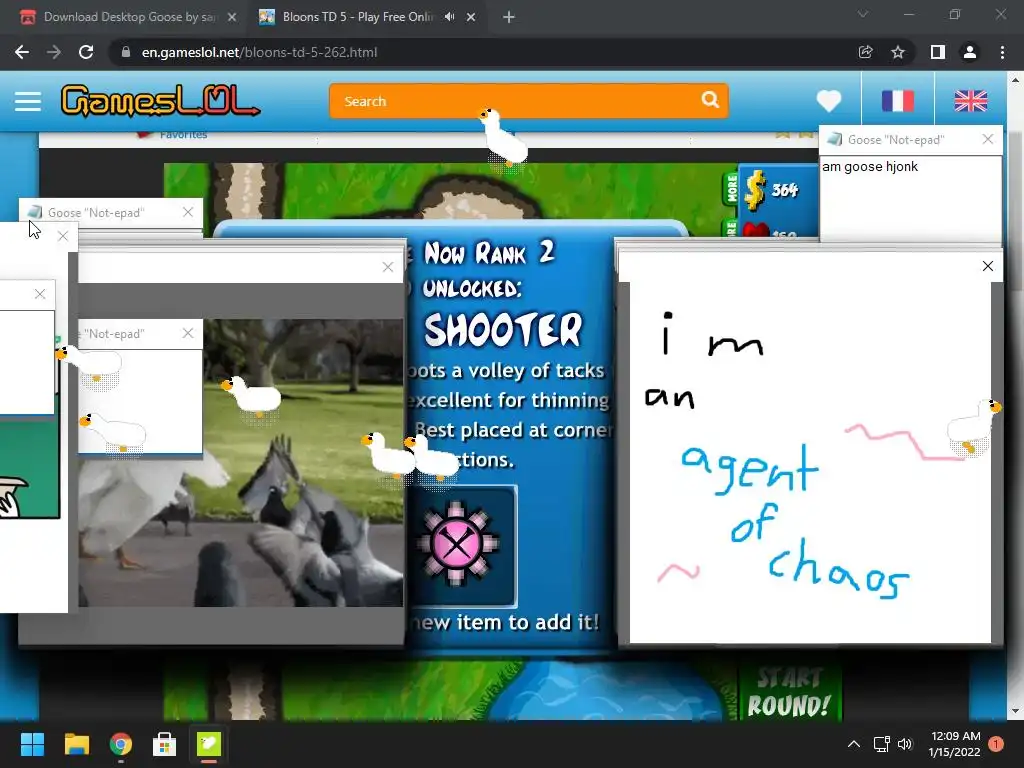Share this page from the address bar
Image resolution: width=1024 pixels, height=768 pixels.
click(865, 52)
